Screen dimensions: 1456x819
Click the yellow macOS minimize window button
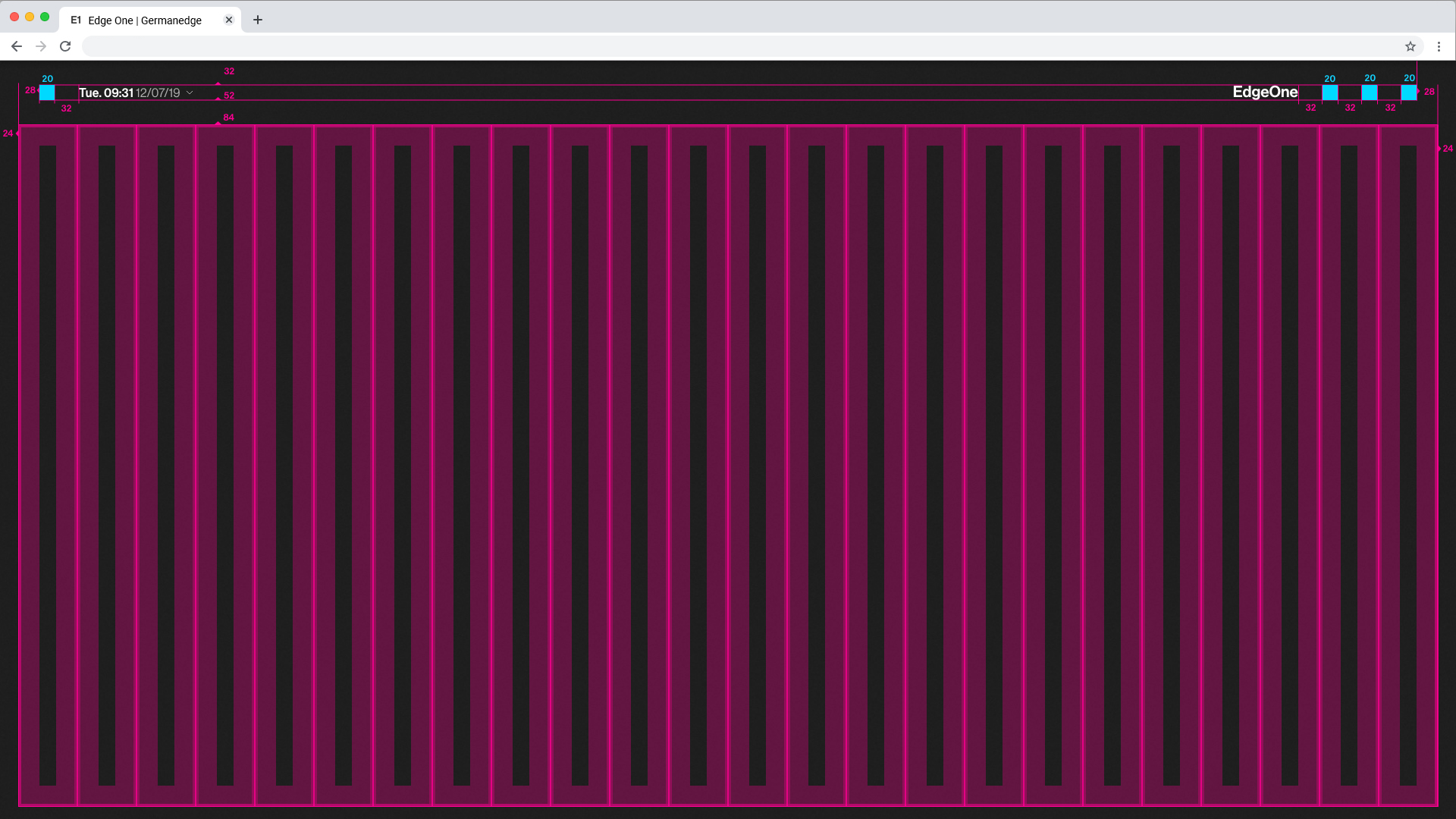pos(30,17)
